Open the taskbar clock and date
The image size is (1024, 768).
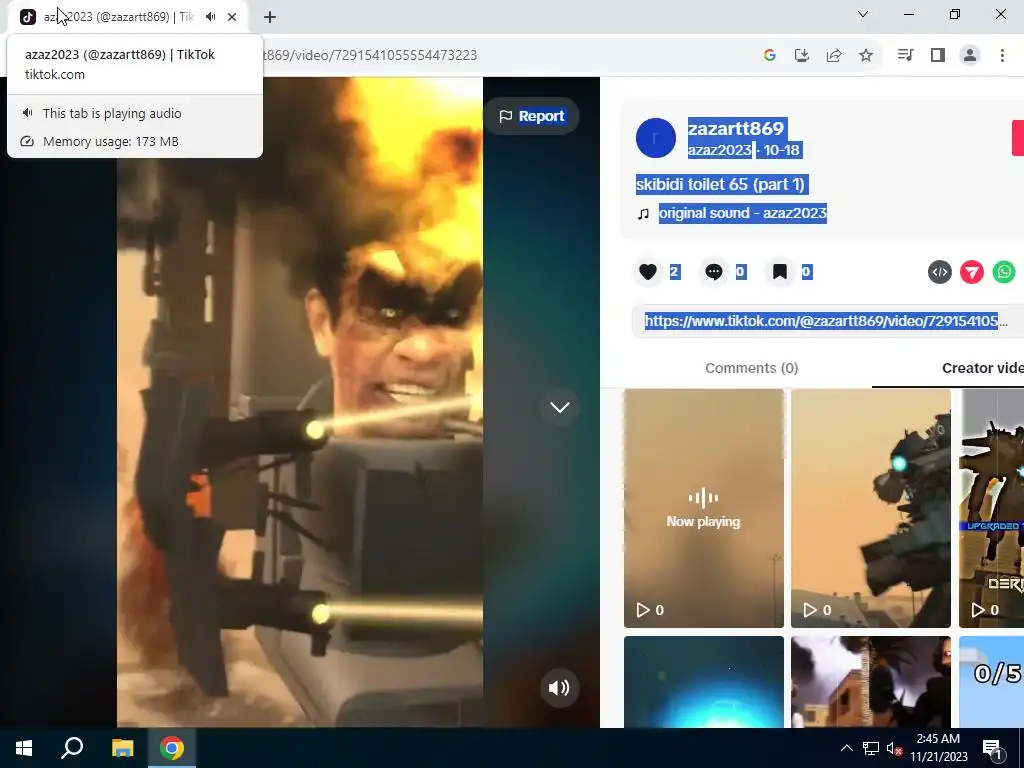tap(938, 748)
